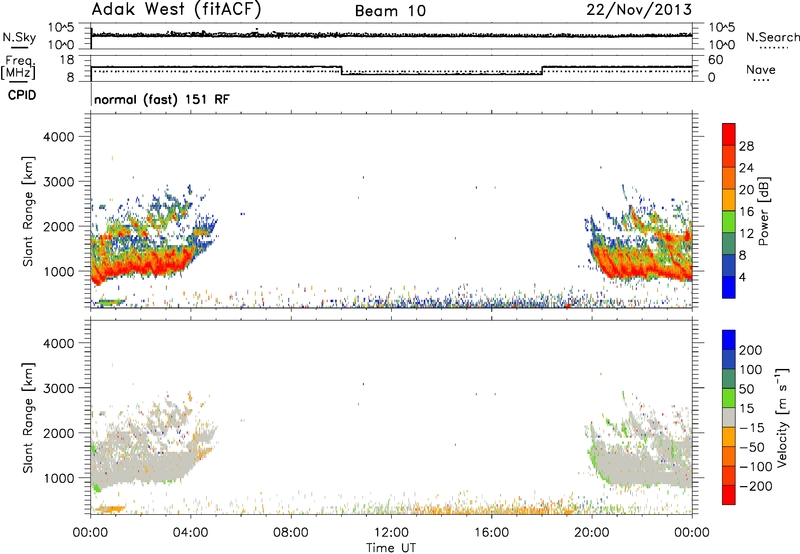Screen dimensions: 800x554
Task: Click the '-100' velocity colorbar label
Action: 755,467
